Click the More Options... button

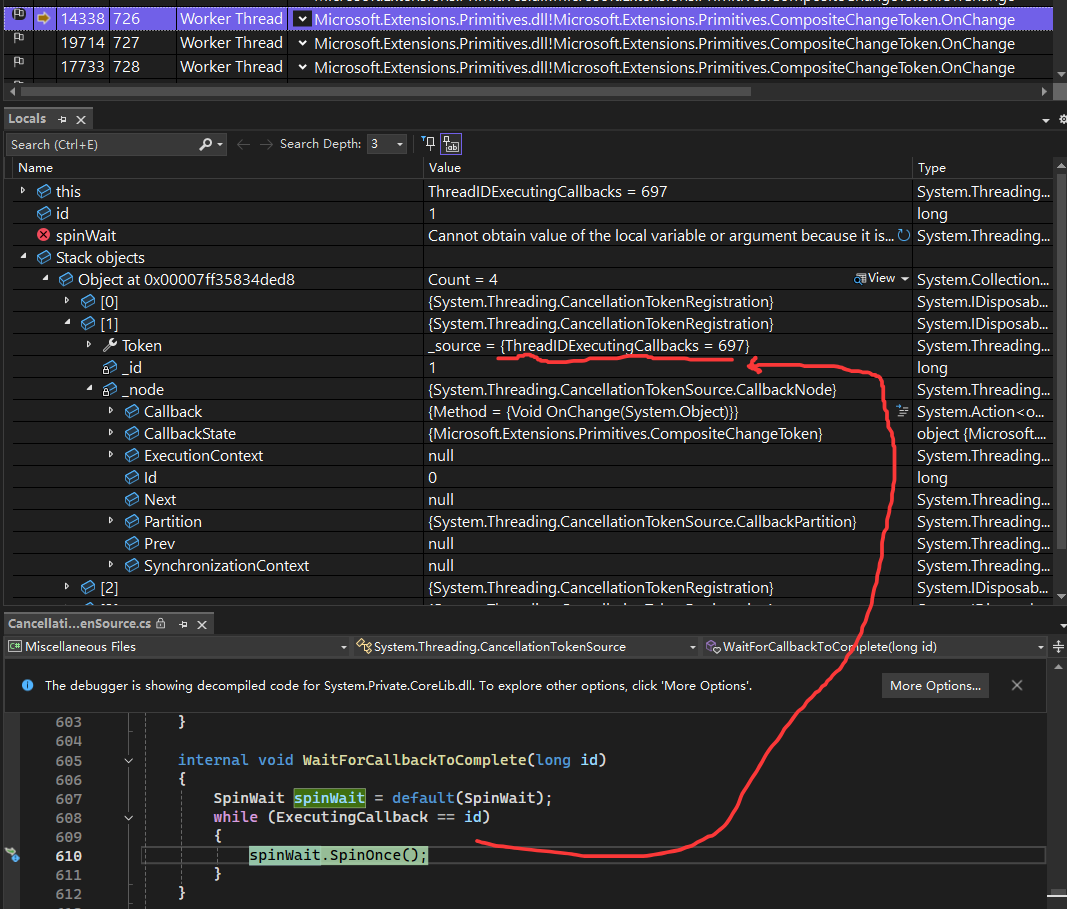(x=936, y=686)
